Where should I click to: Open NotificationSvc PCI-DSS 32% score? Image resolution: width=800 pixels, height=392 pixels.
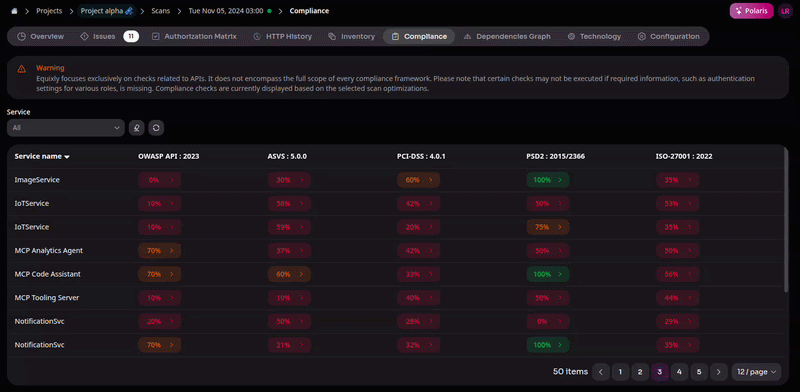(x=418, y=345)
